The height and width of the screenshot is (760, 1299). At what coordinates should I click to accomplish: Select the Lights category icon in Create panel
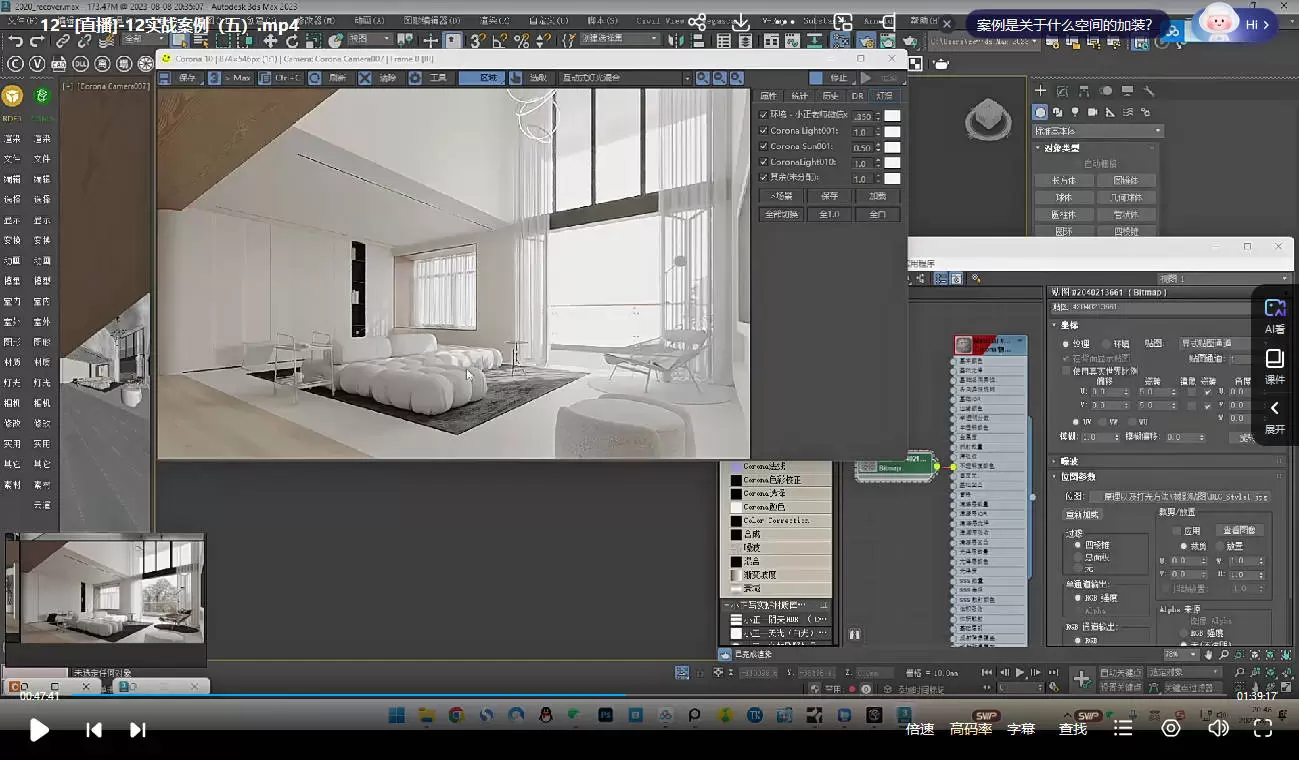1076,112
